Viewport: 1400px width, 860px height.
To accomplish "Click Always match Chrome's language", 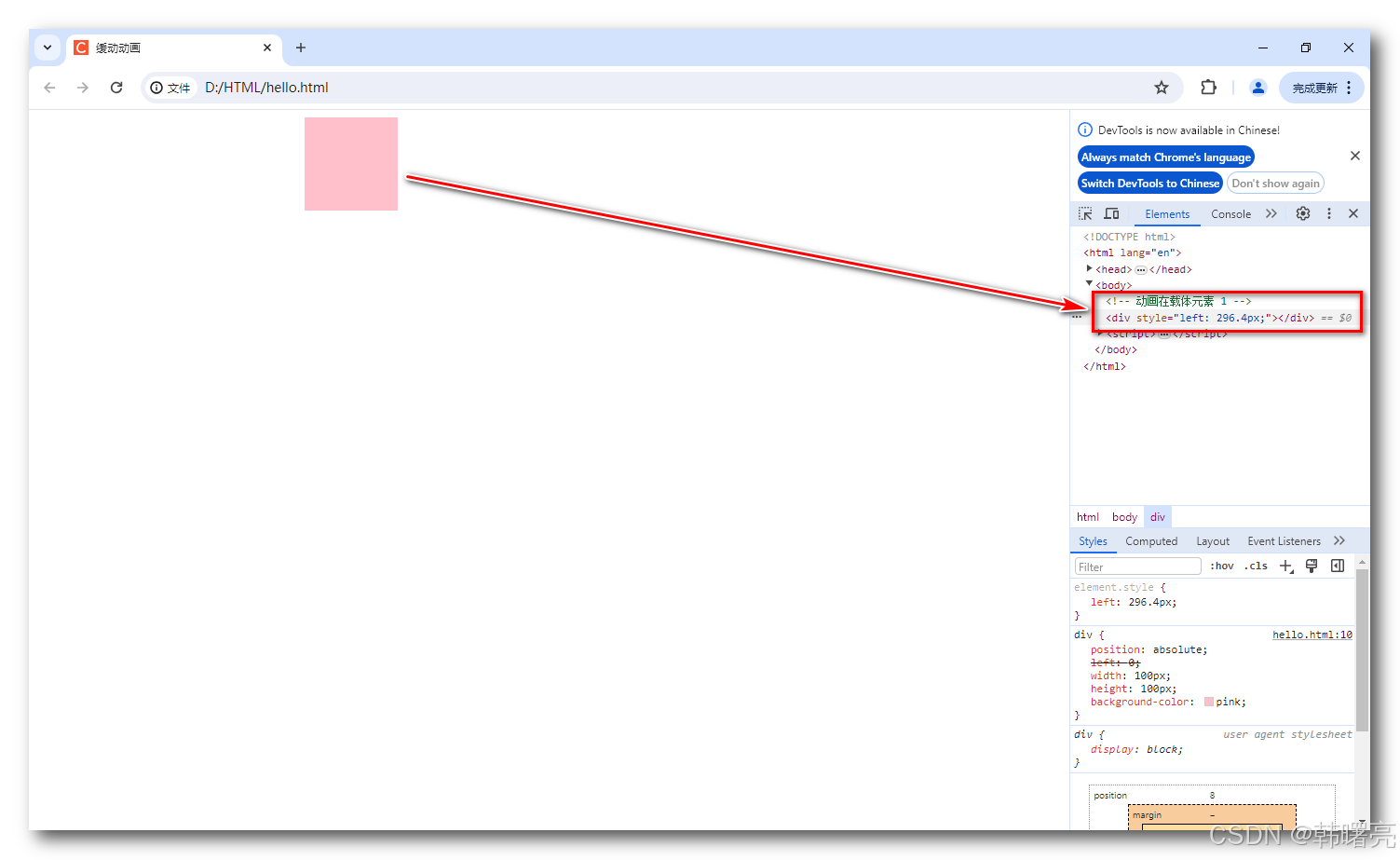I will pyautogui.click(x=1165, y=157).
